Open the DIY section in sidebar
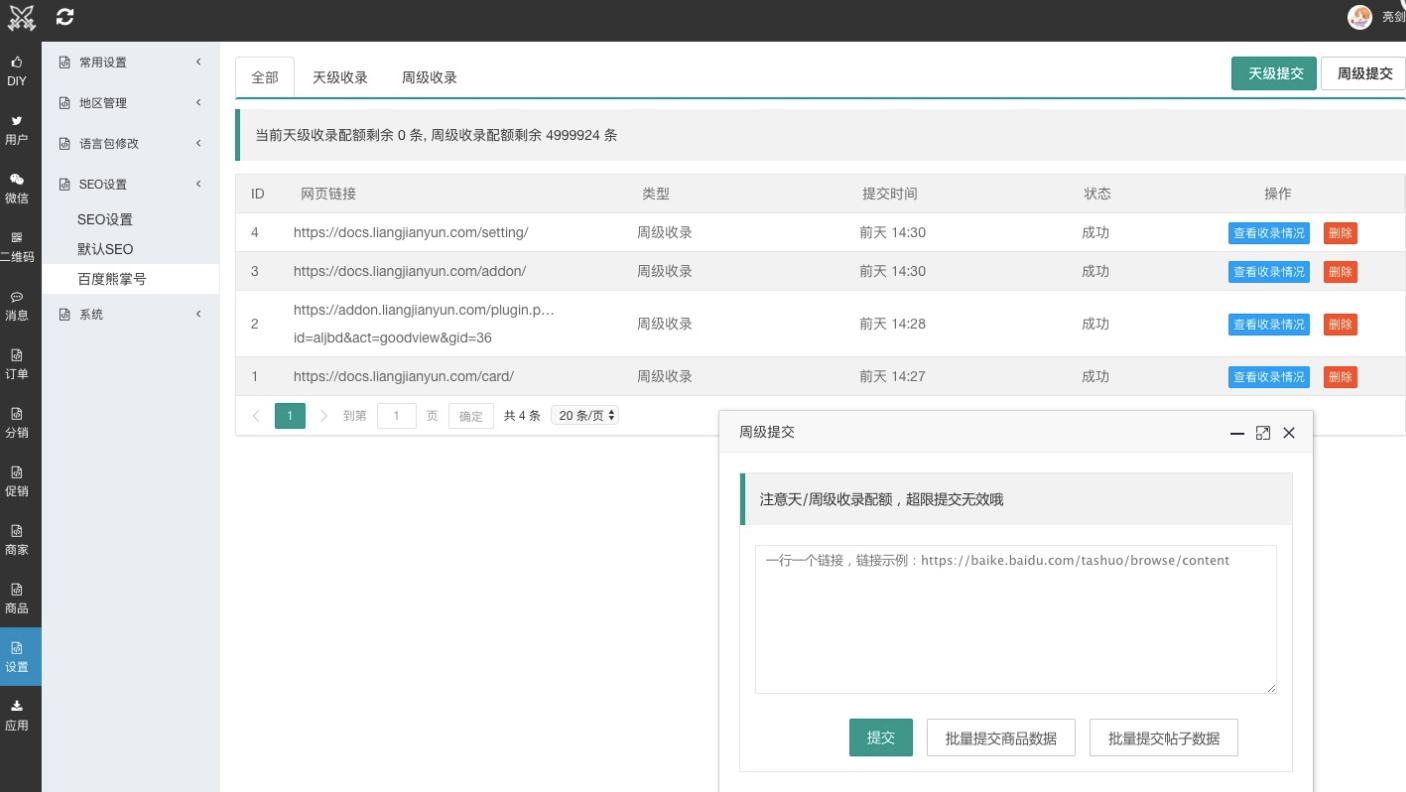The width and height of the screenshot is (1406, 792). [x=17, y=71]
